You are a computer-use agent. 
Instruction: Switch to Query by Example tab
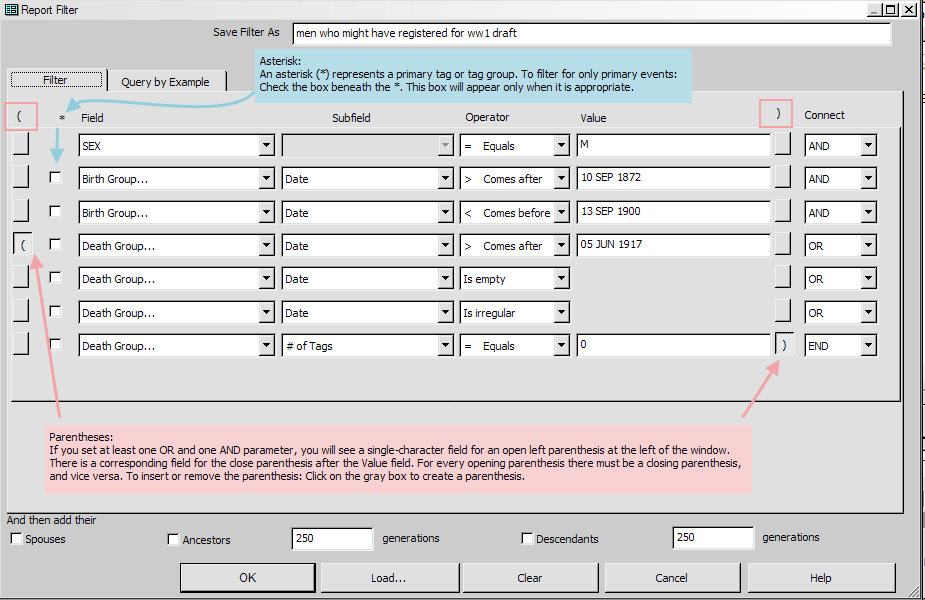click(166, 81)
